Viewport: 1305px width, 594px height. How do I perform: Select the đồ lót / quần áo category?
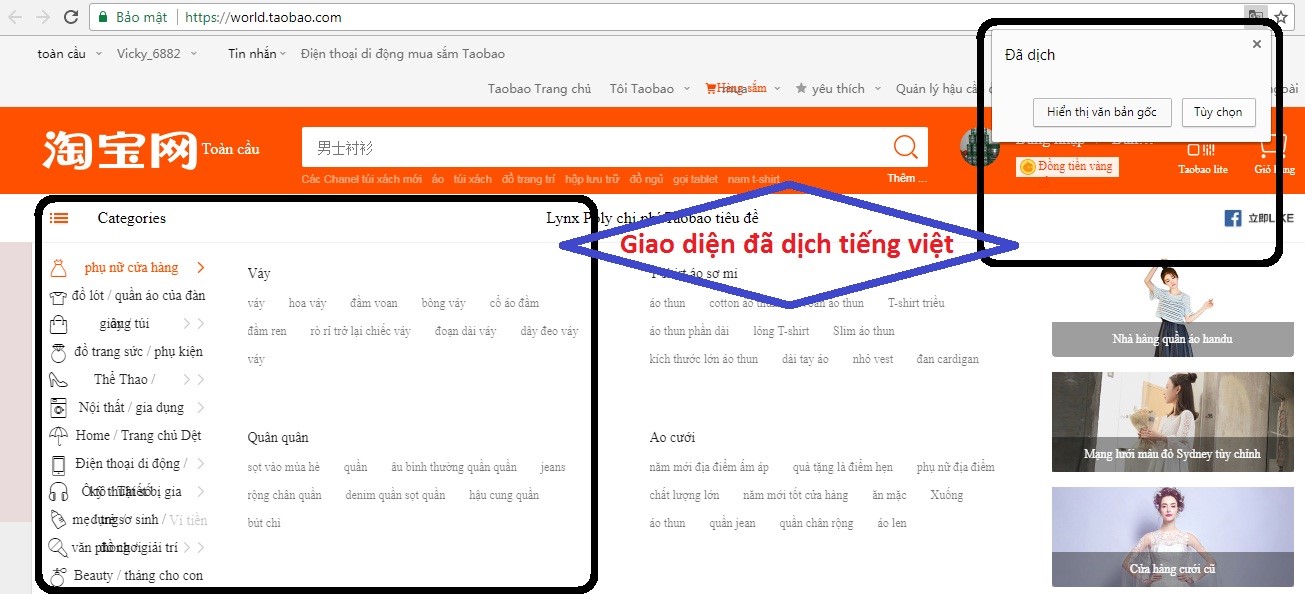(x=139, y=296)
